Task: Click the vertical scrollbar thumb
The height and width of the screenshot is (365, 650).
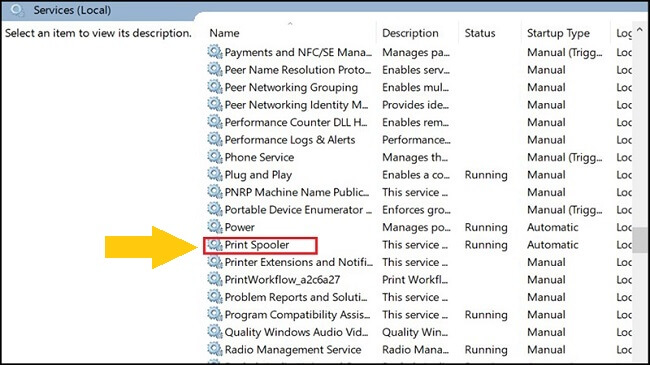Action: pos(640,240)
